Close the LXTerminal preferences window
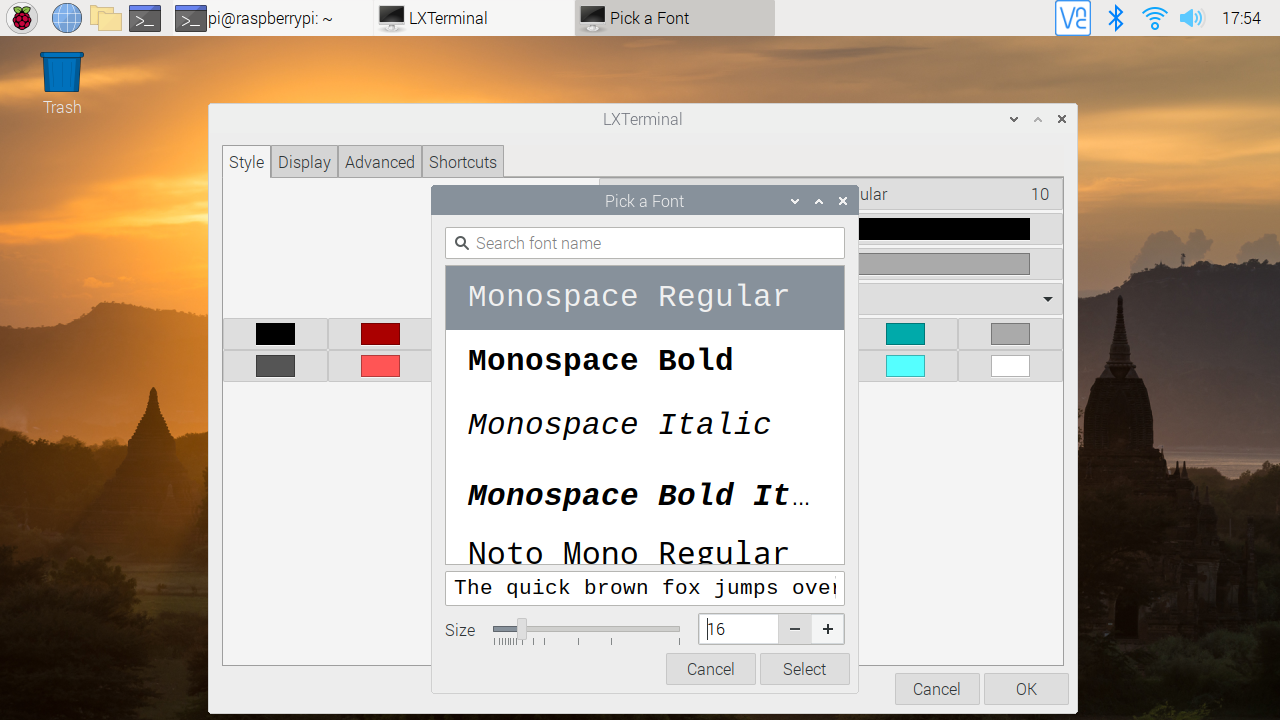Image resolution: width=1280 pixels, height=720 pixels. 1062,119
